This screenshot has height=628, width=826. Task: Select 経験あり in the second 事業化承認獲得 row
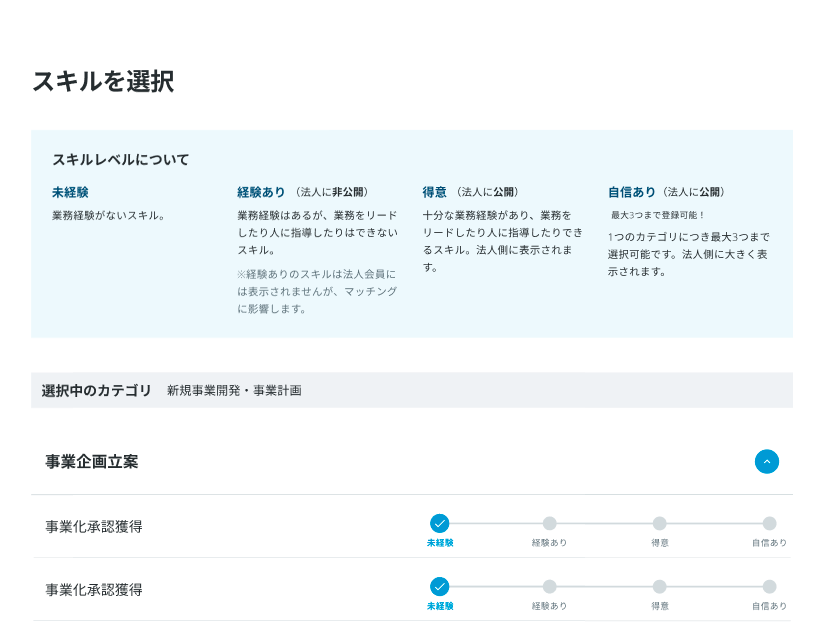click(x=549, y=587)
